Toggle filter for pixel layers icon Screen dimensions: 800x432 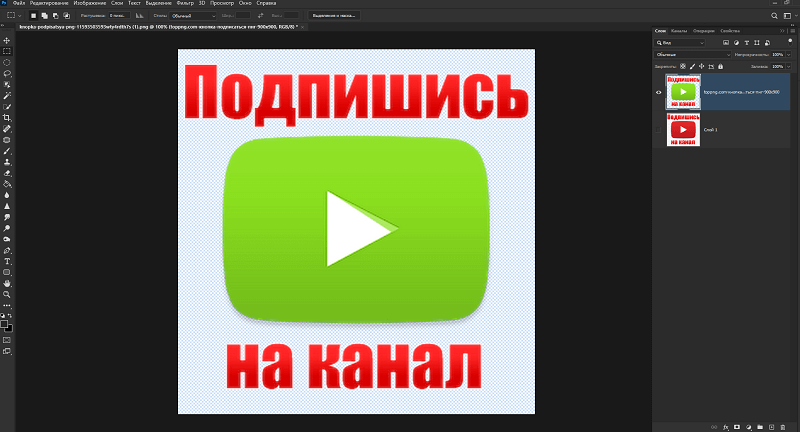coord(726,43)
